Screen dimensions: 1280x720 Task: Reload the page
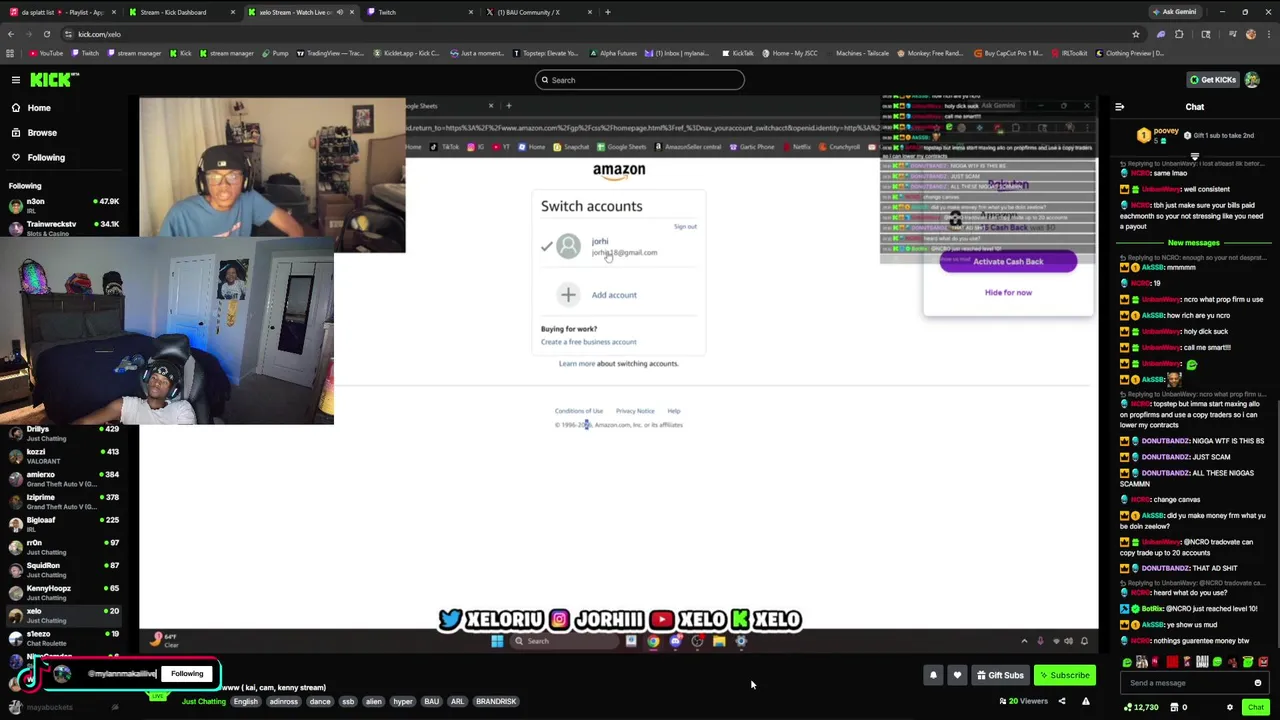coord(46,34)
